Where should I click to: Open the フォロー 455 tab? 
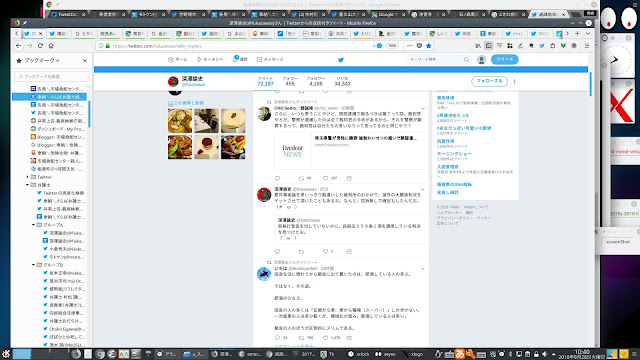(x=290, y=81)
